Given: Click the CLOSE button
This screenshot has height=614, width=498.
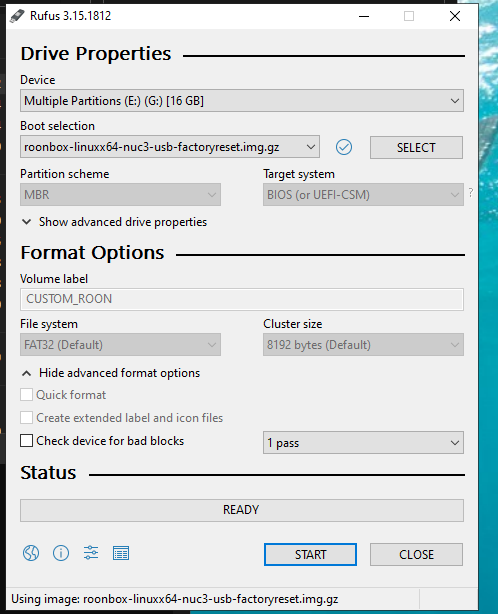Looking at the screenshot, I should point(416,554).
